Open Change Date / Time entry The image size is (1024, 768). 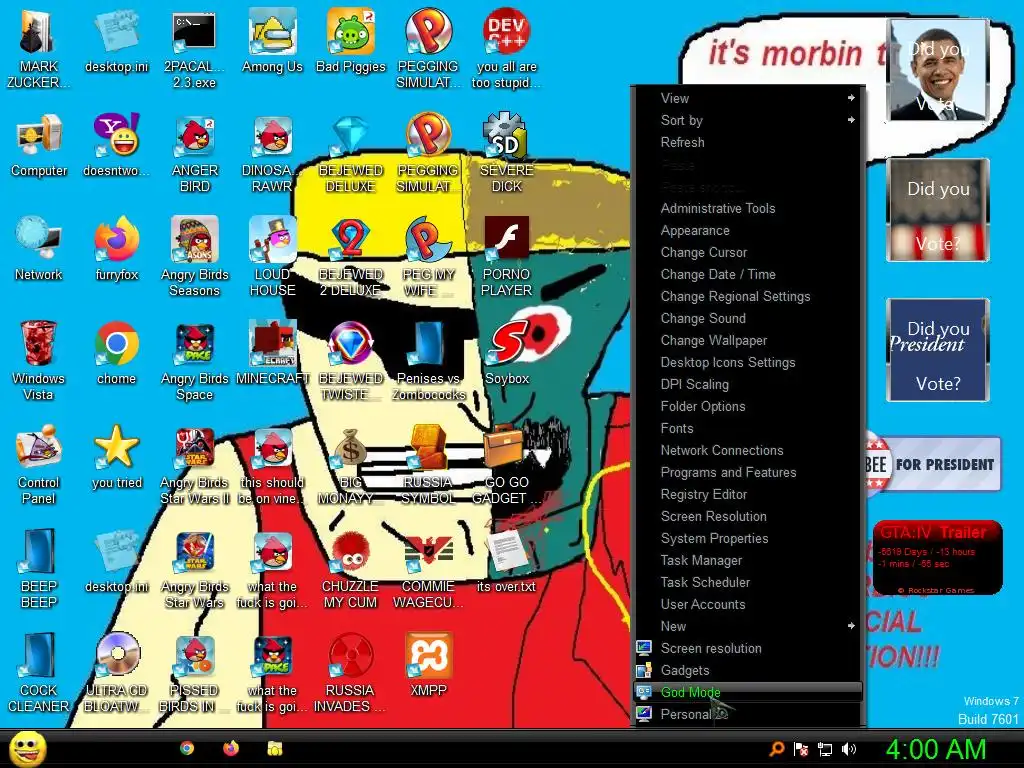click(x=748, y=274)
